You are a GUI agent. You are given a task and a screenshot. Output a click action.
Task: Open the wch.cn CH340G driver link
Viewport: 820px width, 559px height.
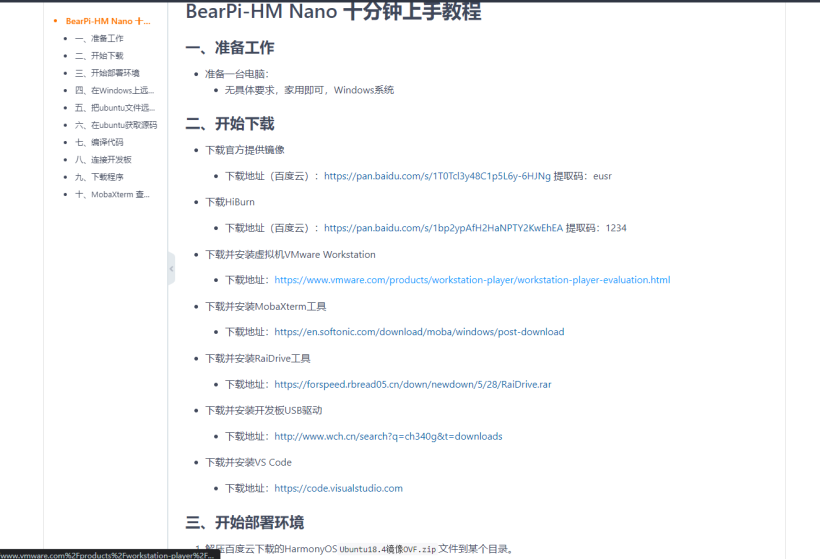coord(388,436)
